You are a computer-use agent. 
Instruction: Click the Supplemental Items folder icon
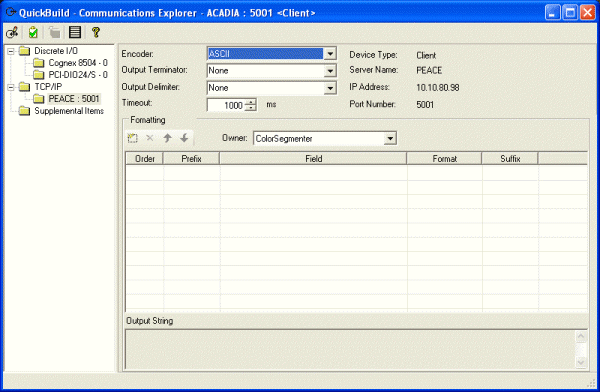click(x=25, y=111)
